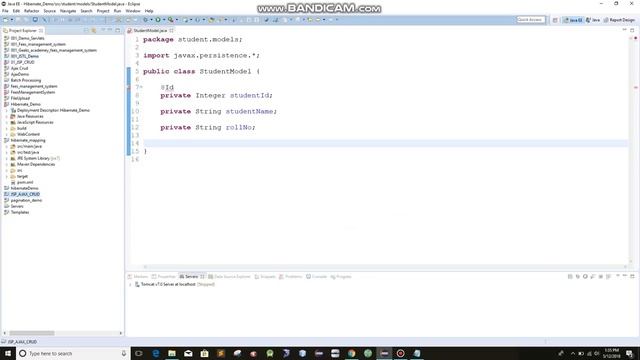
Task: Open the New button dropdown arrow
Action: [11, 20]
